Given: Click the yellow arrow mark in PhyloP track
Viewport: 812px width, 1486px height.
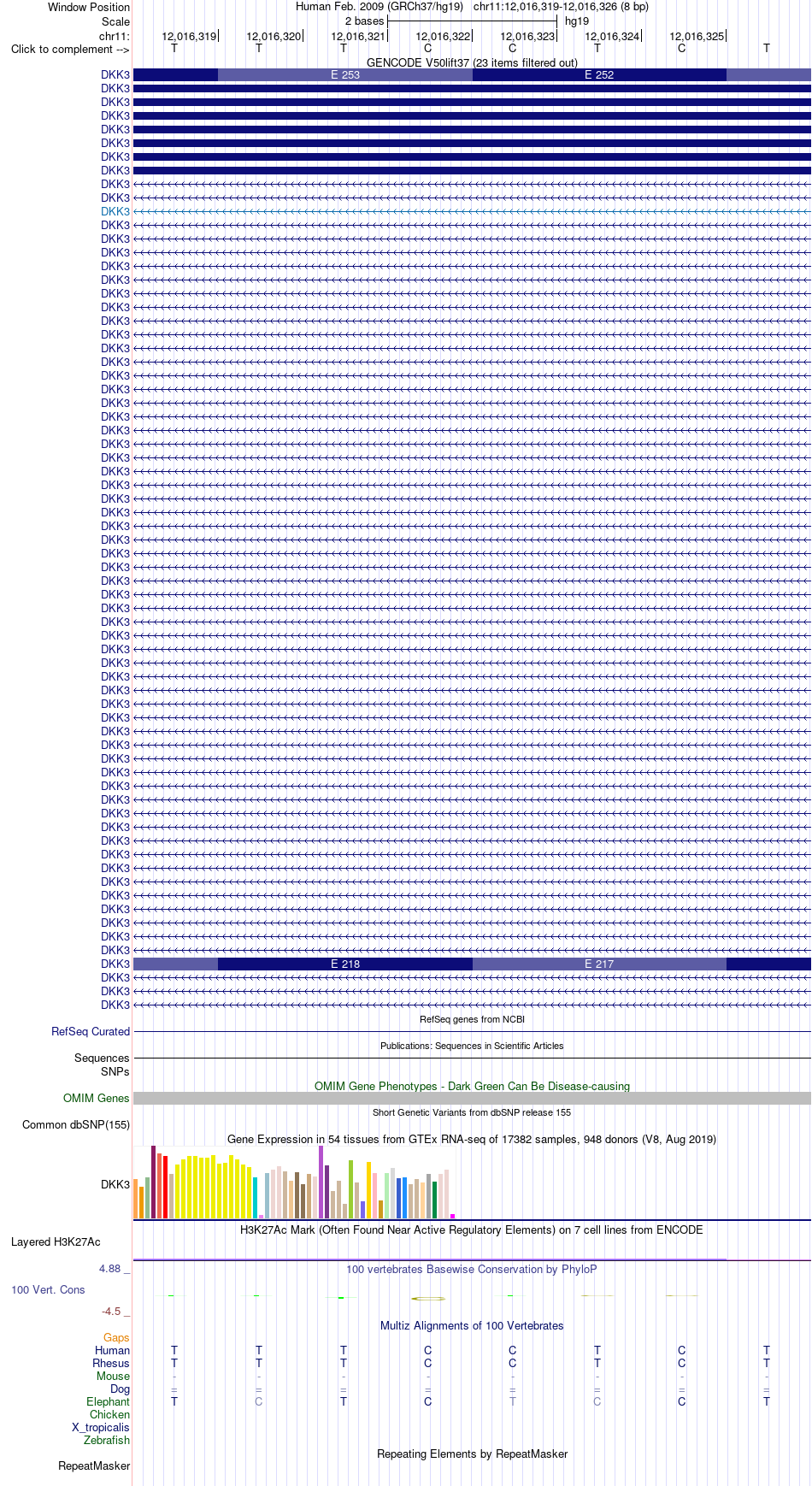Looking at the screenshot, I should (428, 1299).
